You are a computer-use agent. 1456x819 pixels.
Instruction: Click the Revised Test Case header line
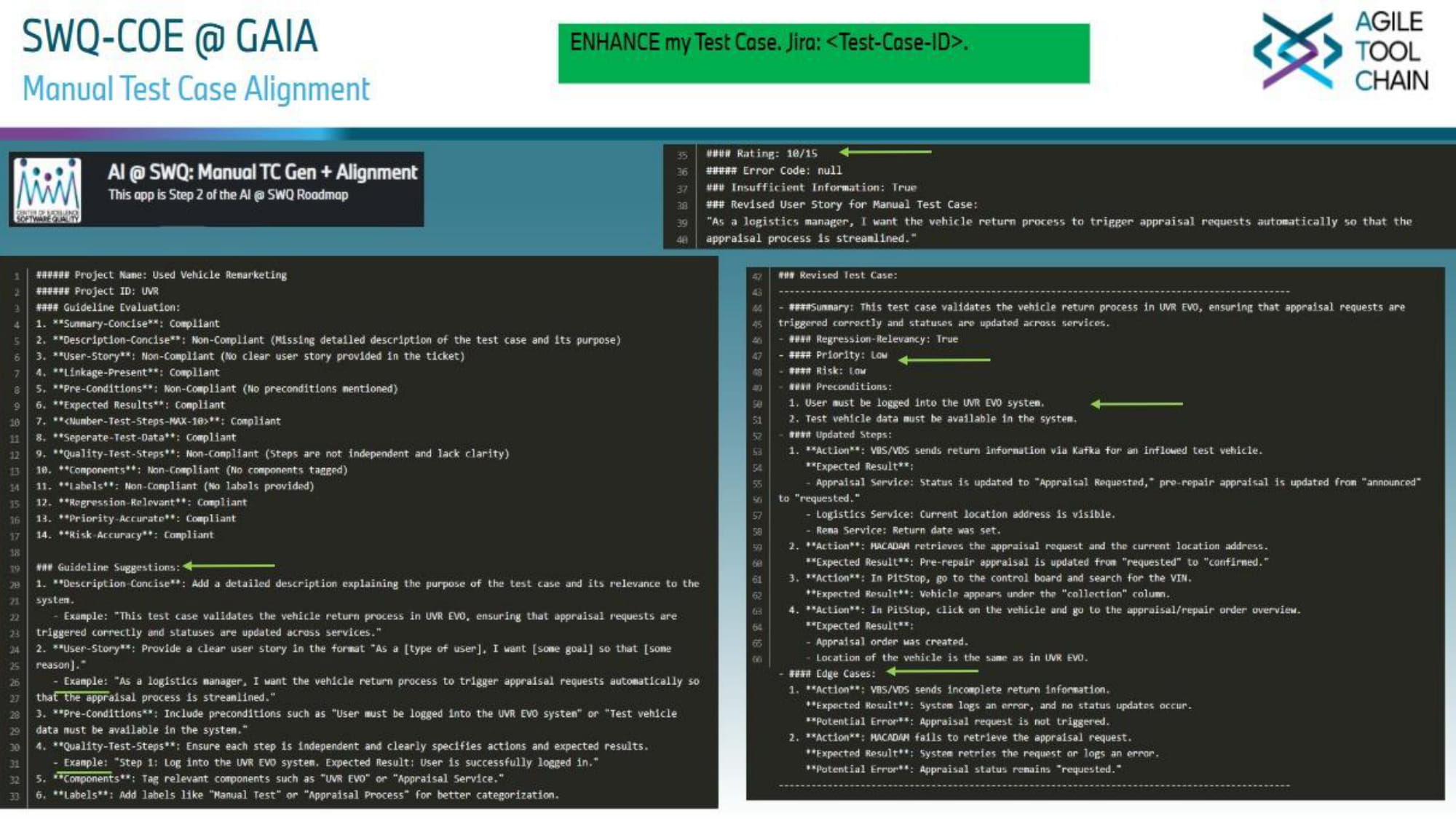(x=837, y=275)
